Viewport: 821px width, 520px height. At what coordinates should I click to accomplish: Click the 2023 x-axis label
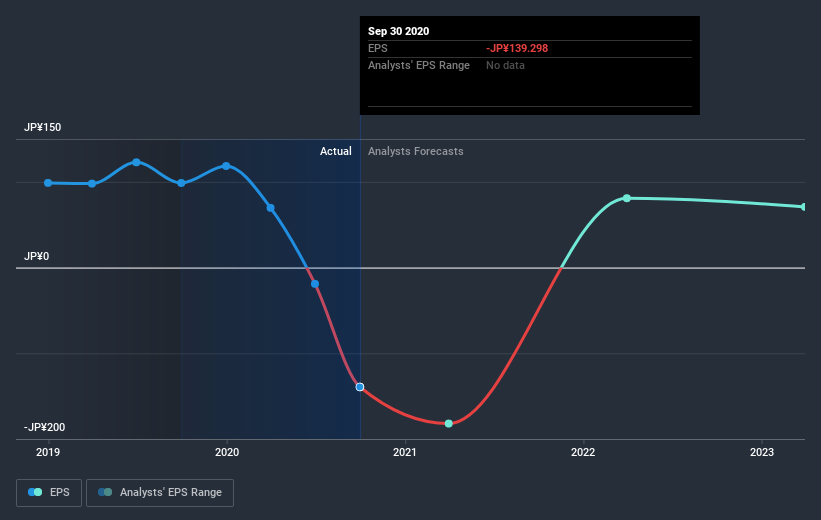pyautogui.click(x=761, y=452)
